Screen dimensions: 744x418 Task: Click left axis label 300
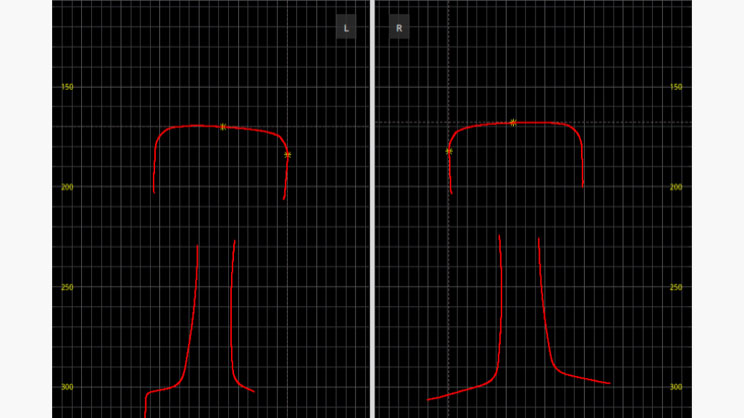tap(67, 387)
